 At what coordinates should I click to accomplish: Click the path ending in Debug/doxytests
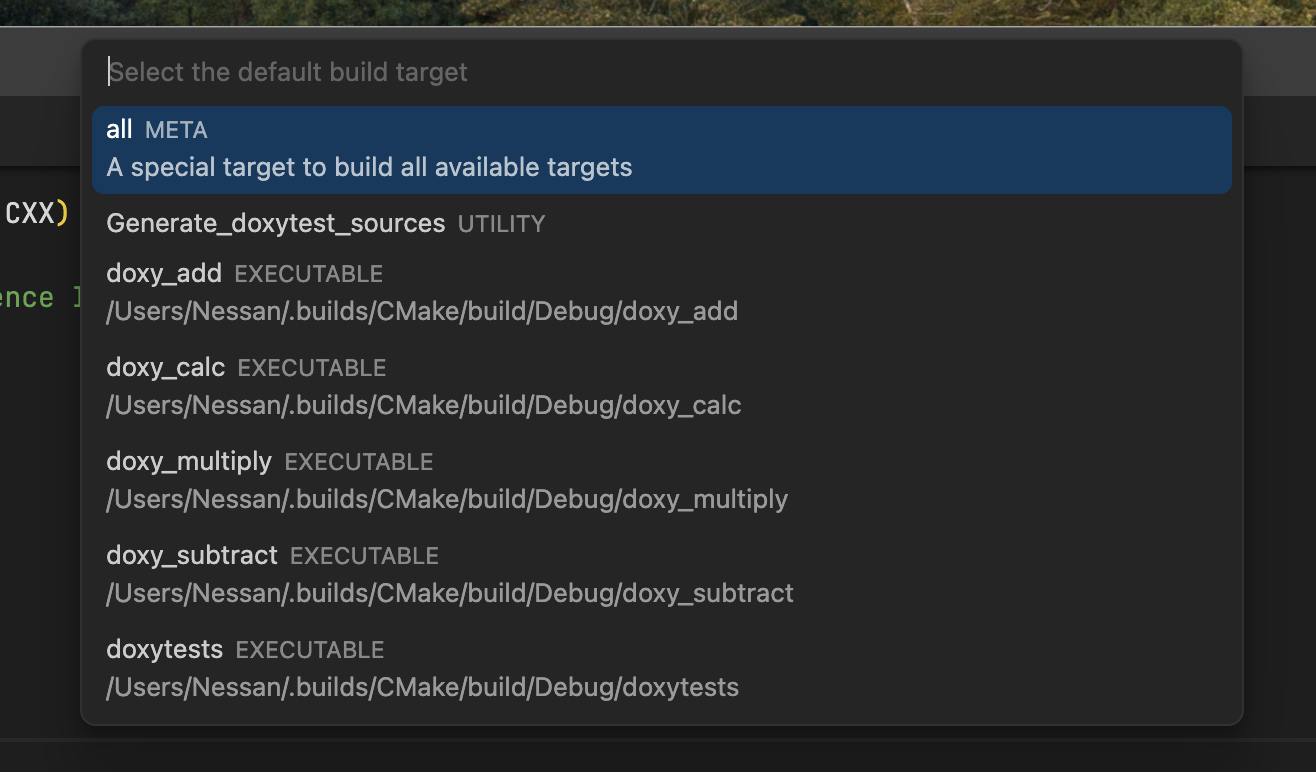point(422,688)
